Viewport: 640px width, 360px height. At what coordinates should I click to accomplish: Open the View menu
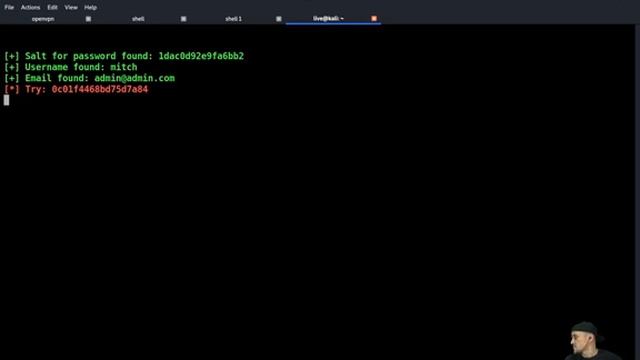[x=71, y=7]
